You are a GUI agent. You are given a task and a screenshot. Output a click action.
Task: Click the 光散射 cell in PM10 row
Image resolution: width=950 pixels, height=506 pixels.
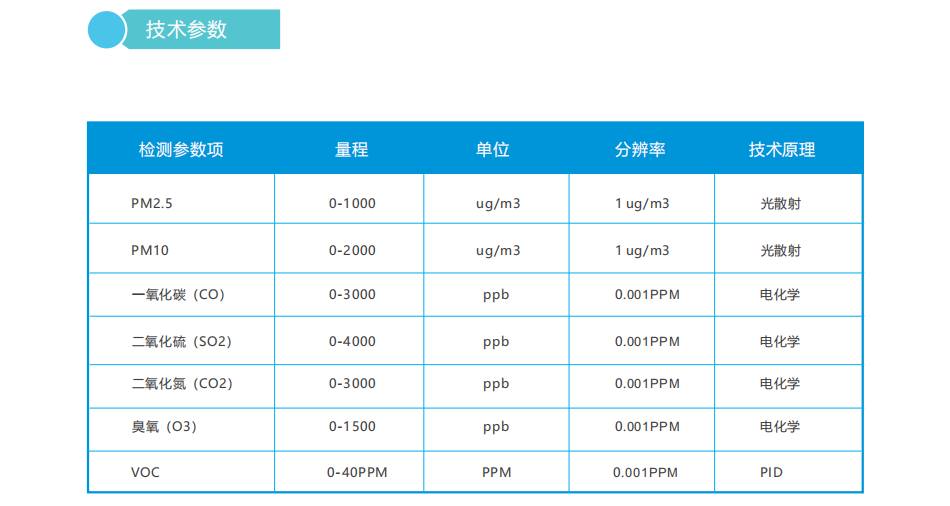coord(780,250)
